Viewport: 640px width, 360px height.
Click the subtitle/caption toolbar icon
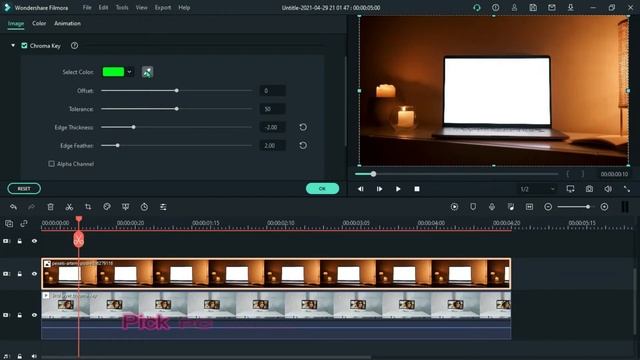tap(529, 207)
